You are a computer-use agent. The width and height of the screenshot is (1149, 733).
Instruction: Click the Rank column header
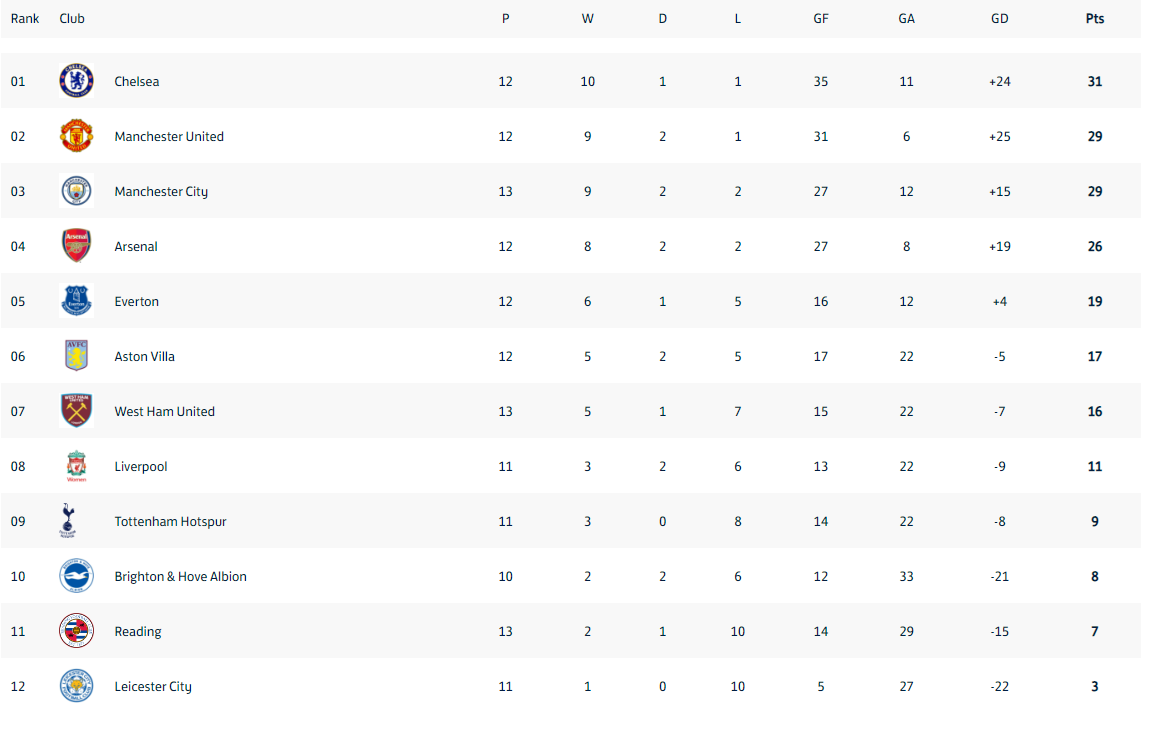pyautogui.click(x=25, y=18)
